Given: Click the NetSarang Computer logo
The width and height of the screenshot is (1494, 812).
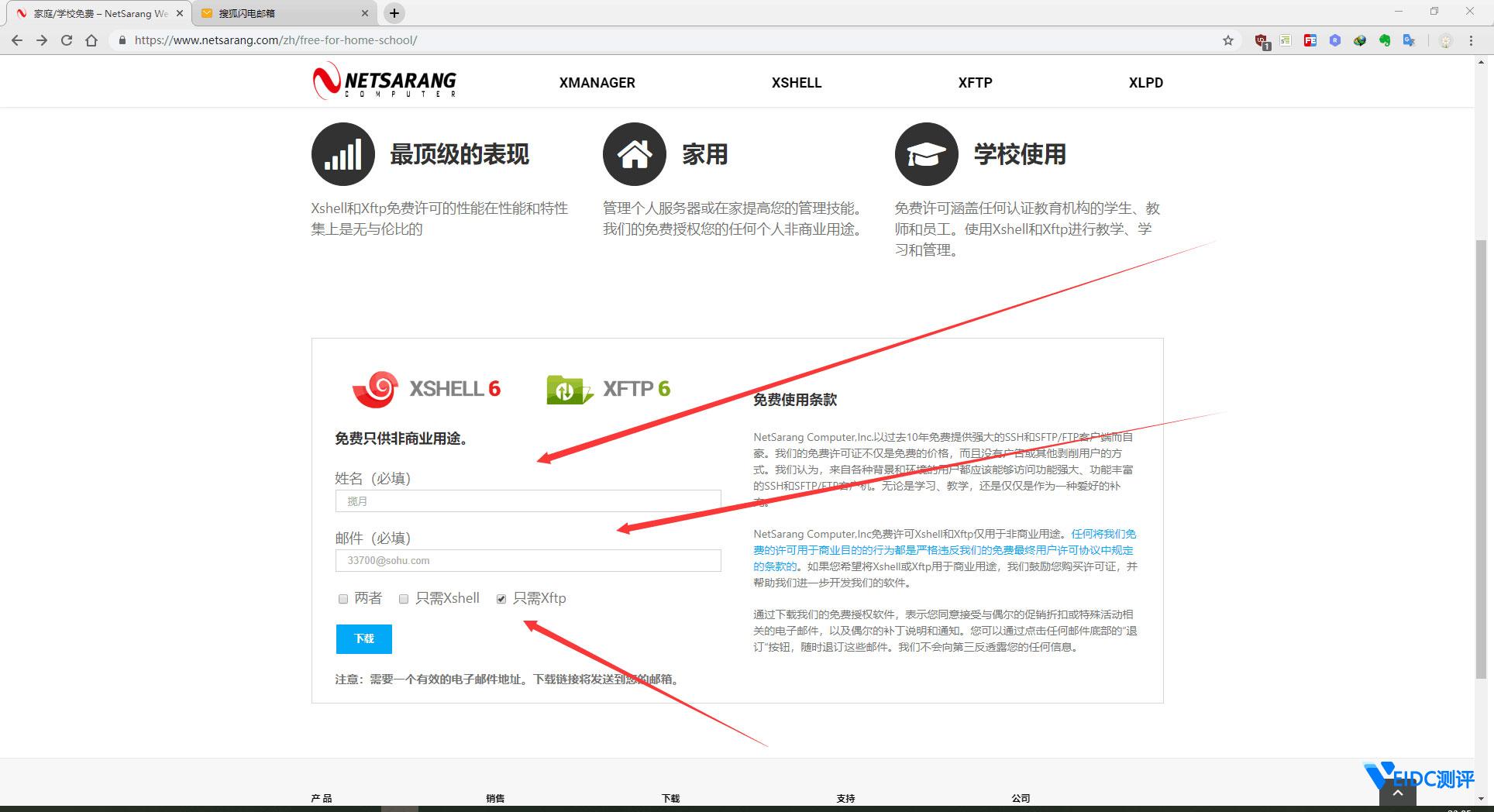Looking at the screenshot, I should point(384,81).
